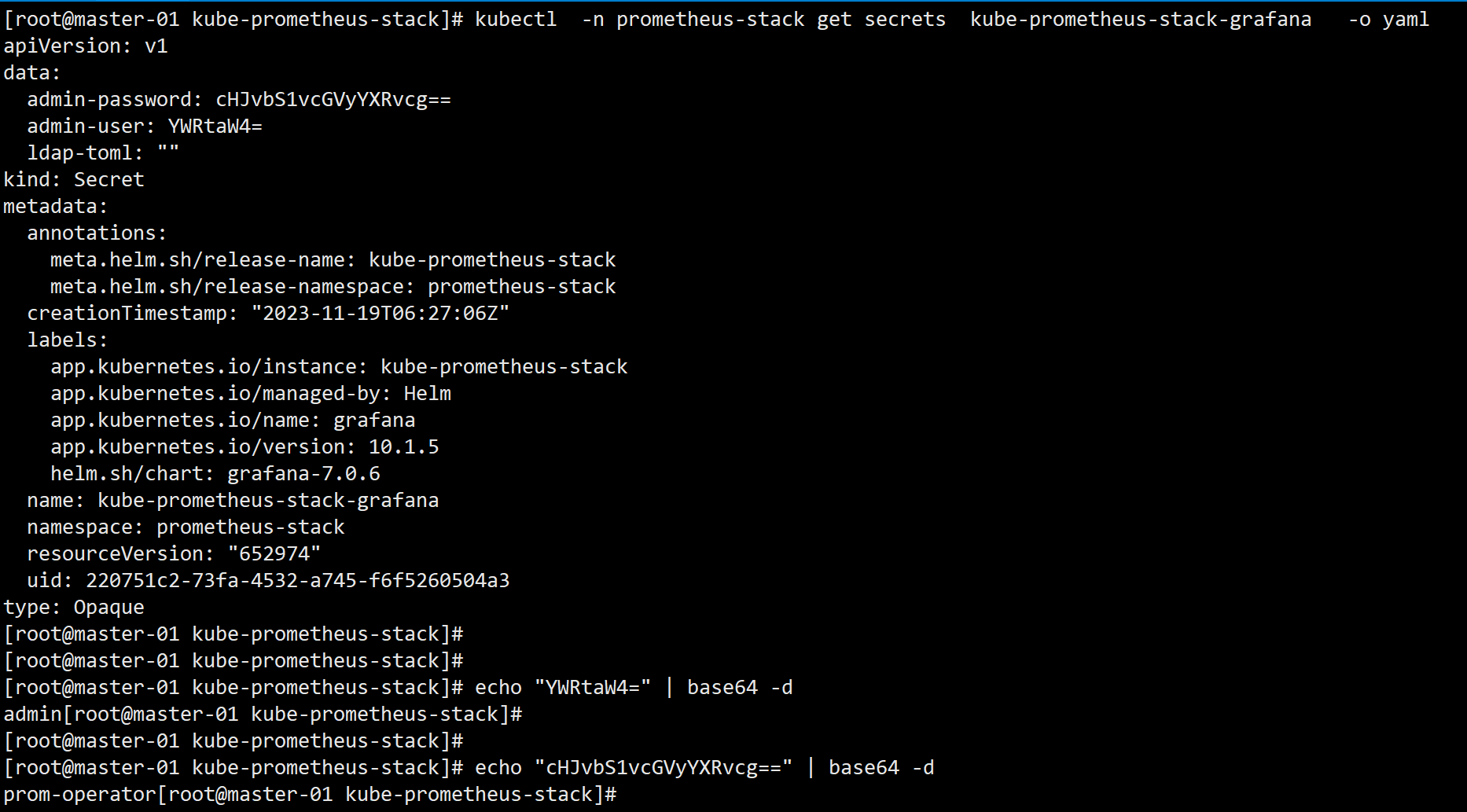This screenshot has height=812, width=1467.
Task: Click the admin-user value YWRtaW4= in YAML
Action: (x=215, y=127)
